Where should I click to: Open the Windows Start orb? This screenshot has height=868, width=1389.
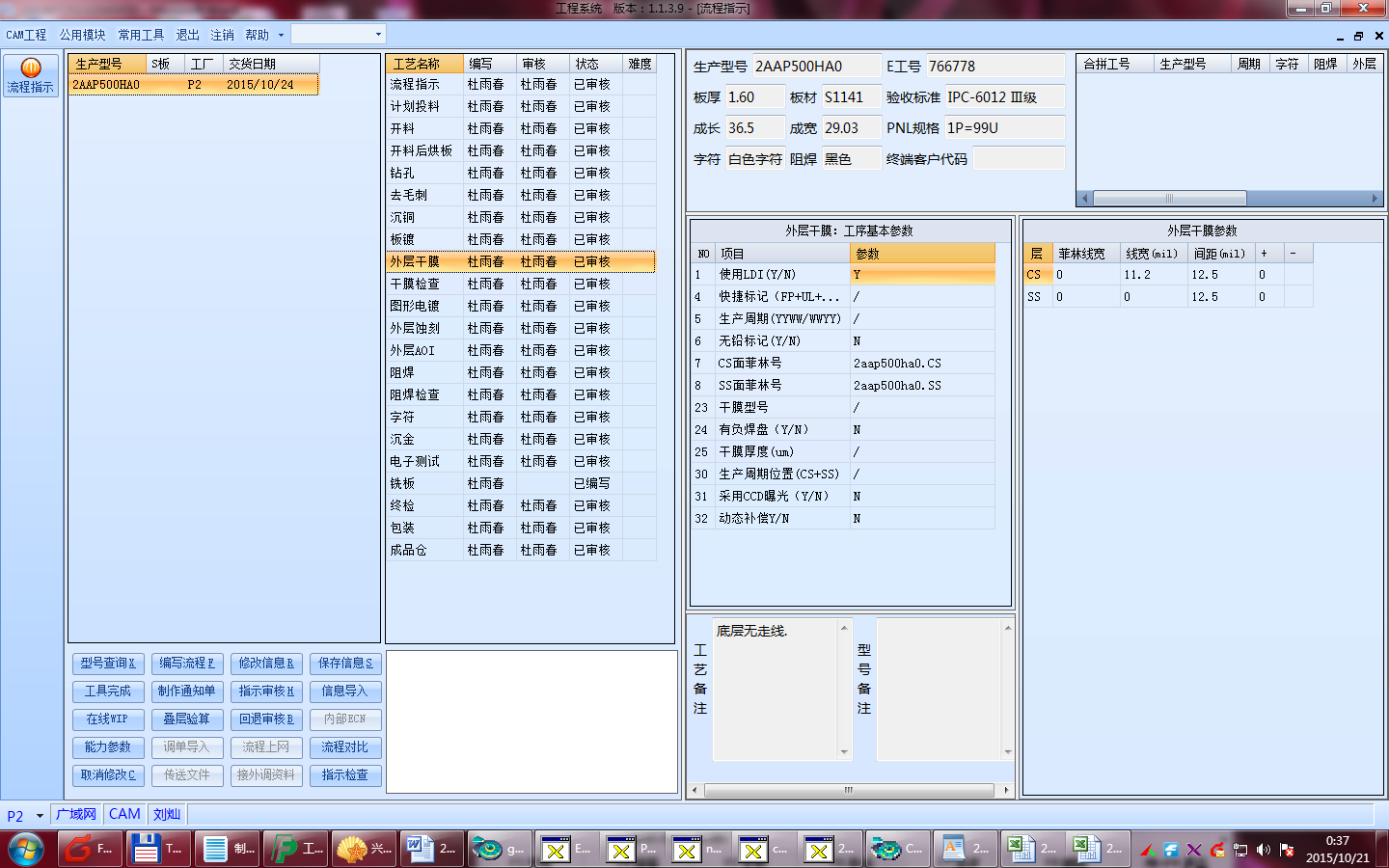pyautogui.click(x=26, y=850)
